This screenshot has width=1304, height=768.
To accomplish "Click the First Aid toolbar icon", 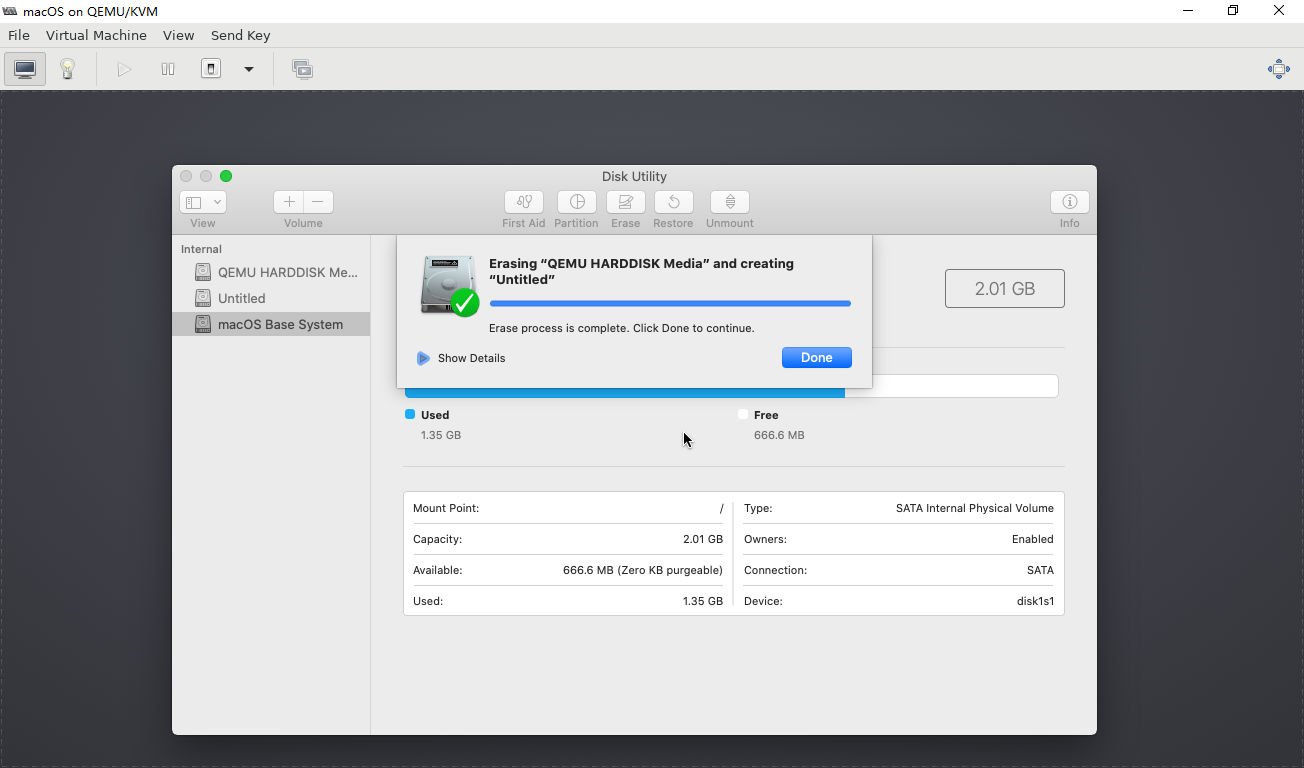I will click(x=524, y=202).
